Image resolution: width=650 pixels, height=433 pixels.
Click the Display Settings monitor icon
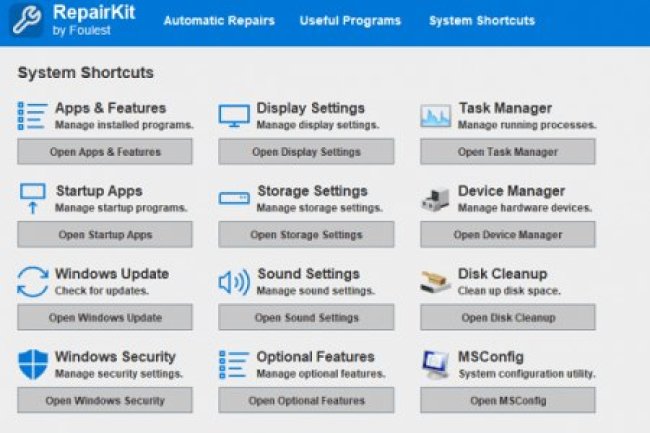(234, 116)
